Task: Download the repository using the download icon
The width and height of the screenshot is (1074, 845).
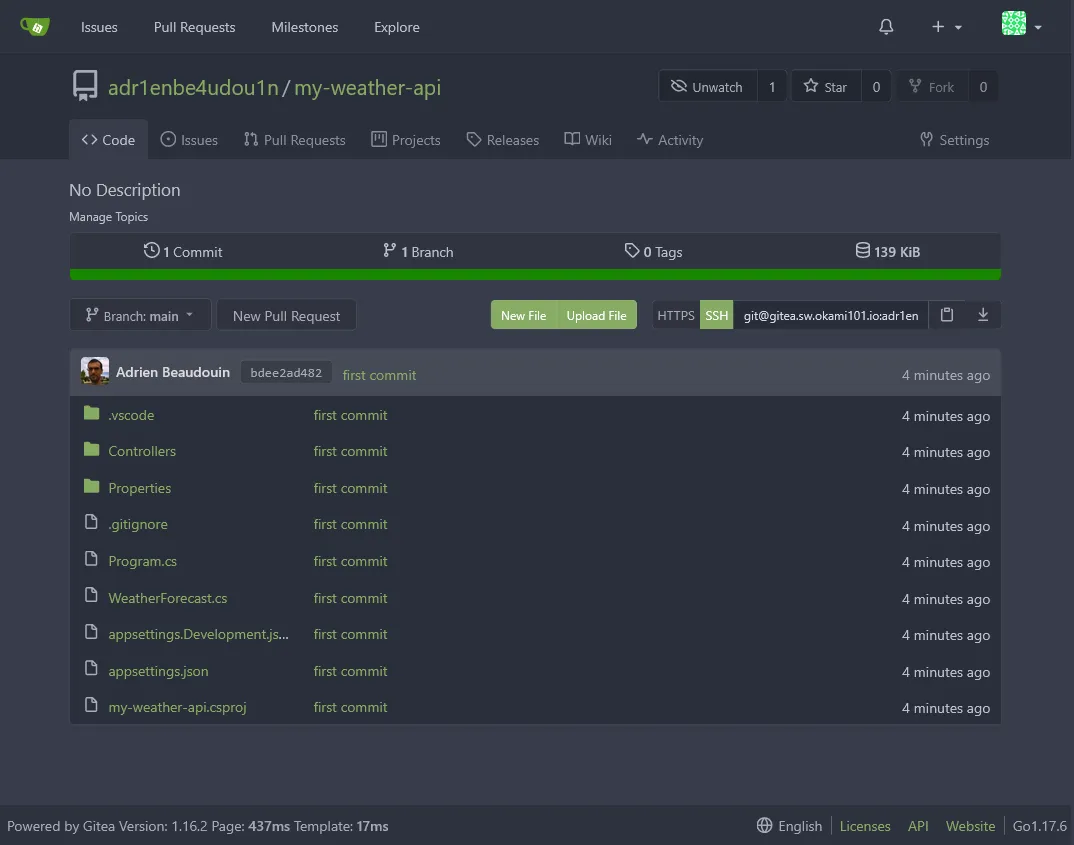Action: [x=982, y=314]
